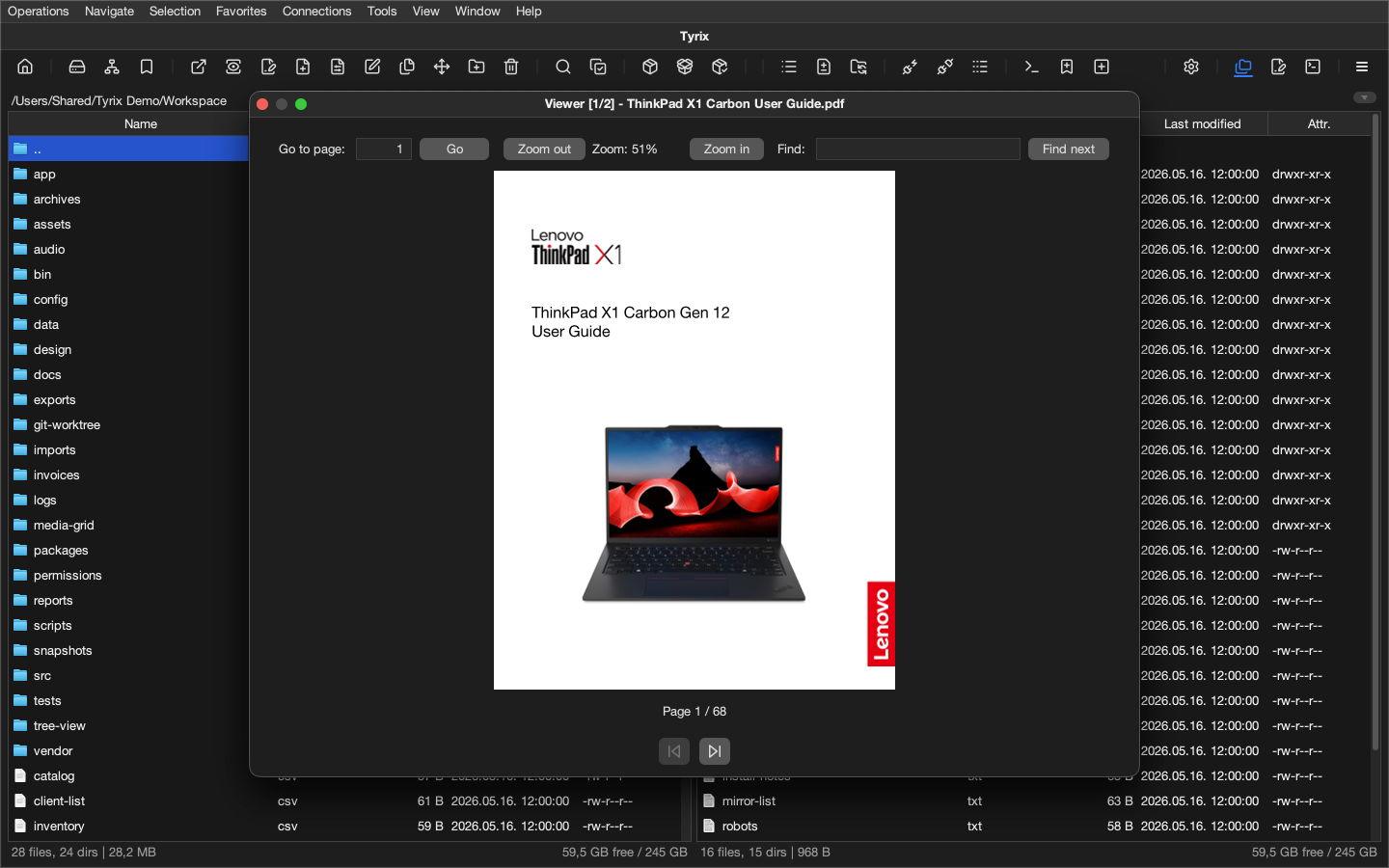Click the Home icon in the toolbar
1389x868 pixels.
click(25, 67)
